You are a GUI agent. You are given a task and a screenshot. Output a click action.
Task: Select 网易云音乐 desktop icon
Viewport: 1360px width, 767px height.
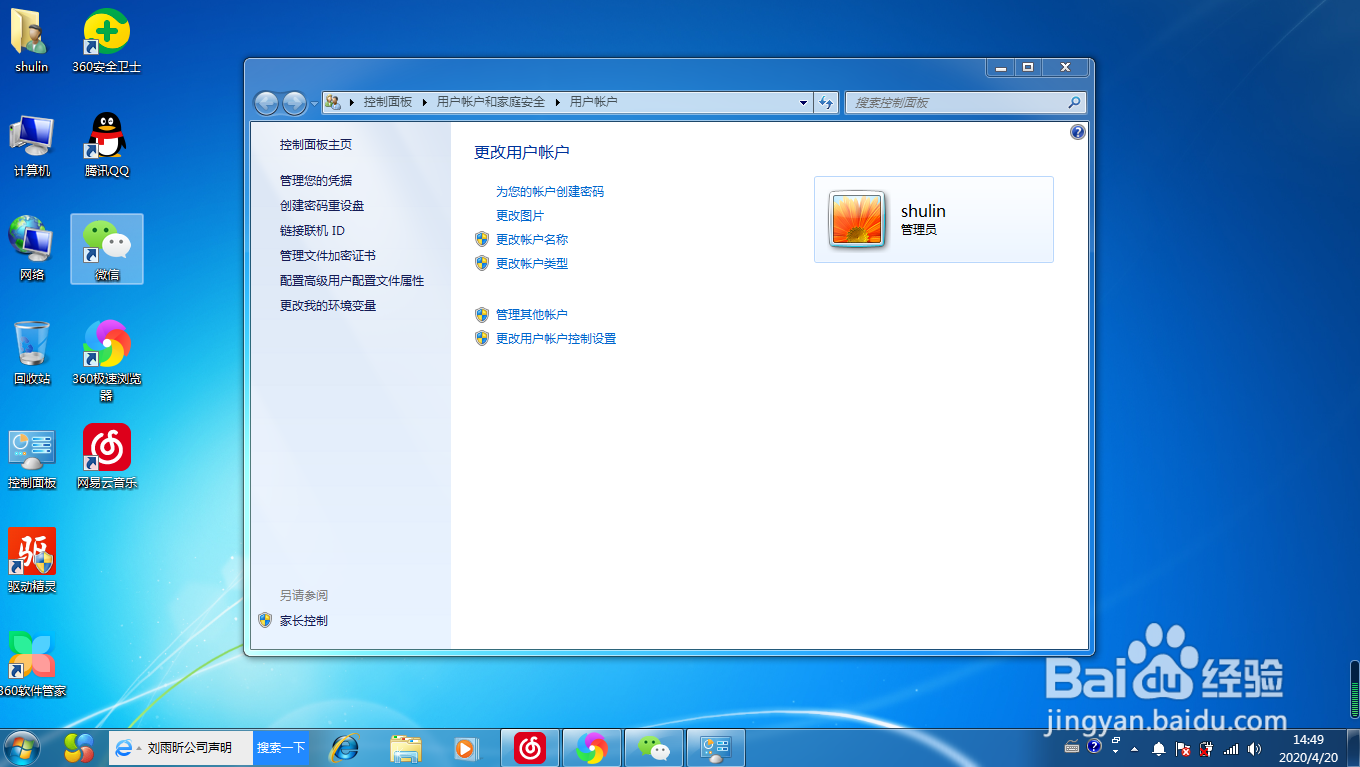pos(107,458)
